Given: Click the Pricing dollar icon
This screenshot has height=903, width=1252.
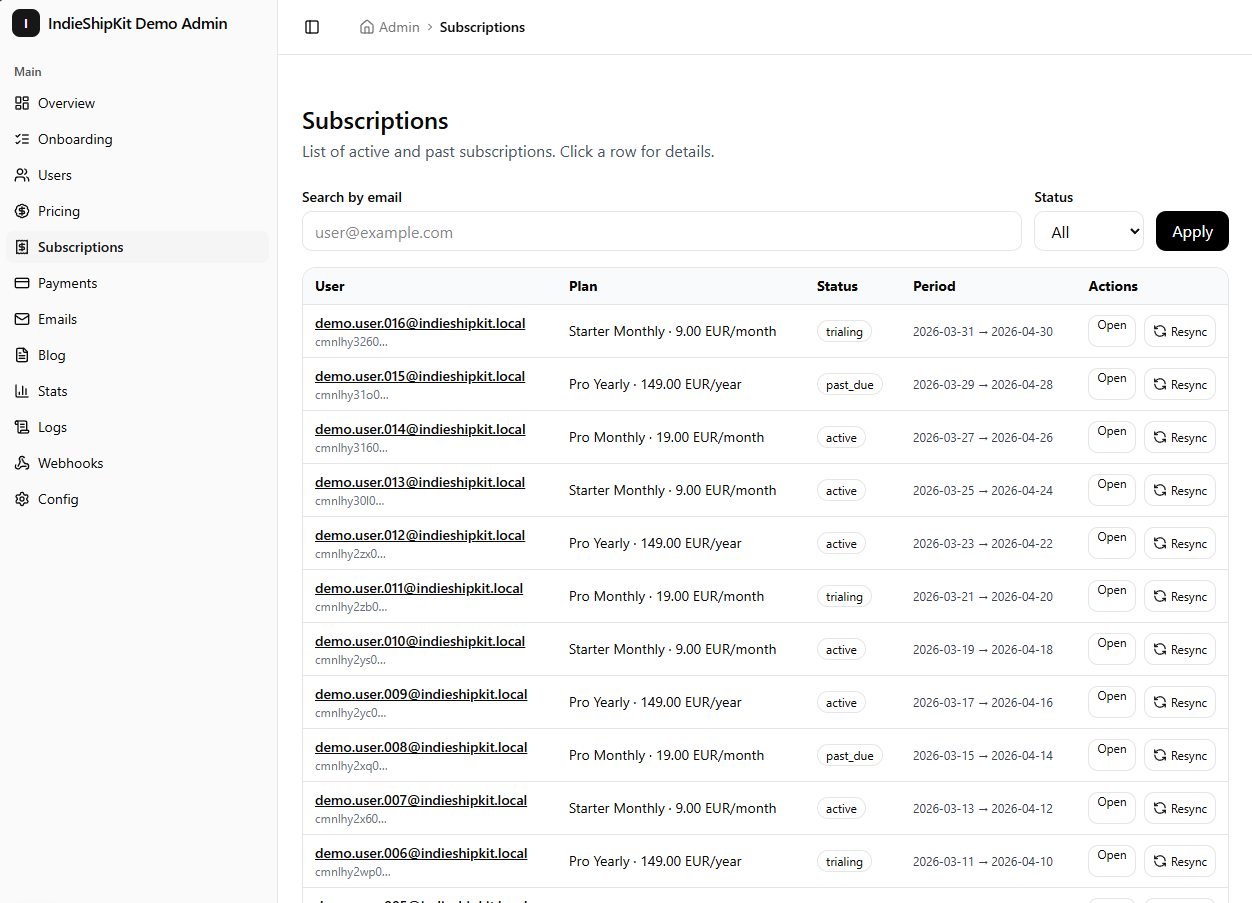Looking at the screenshot, I should [x=22, y=211].
